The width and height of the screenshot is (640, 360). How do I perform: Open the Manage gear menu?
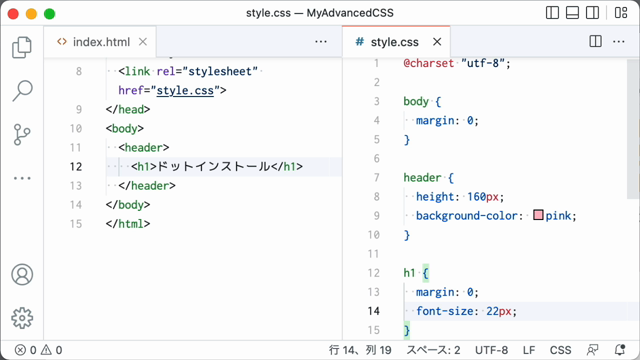tap(22, 318)
